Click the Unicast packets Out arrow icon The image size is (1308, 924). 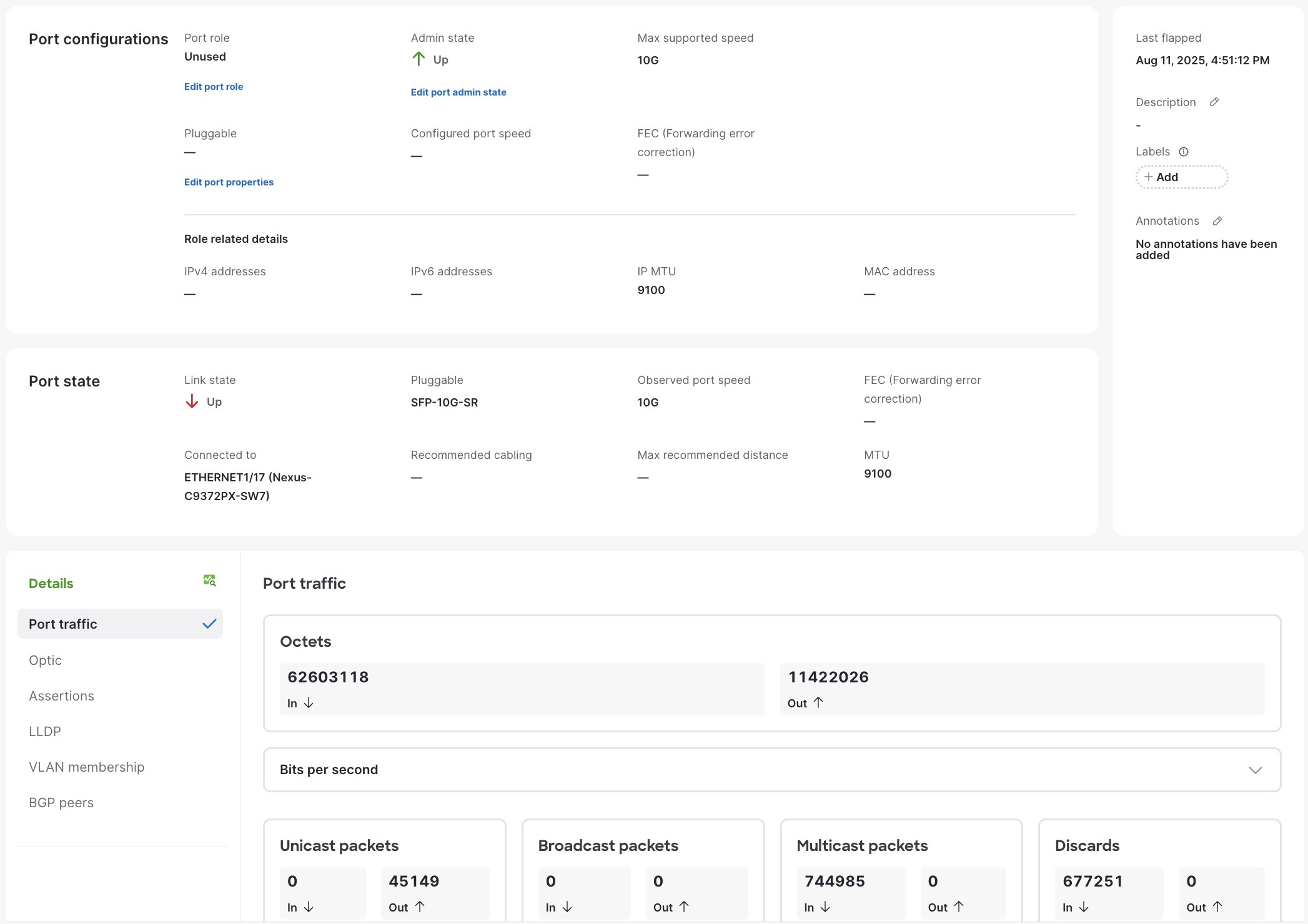(420, 907)
